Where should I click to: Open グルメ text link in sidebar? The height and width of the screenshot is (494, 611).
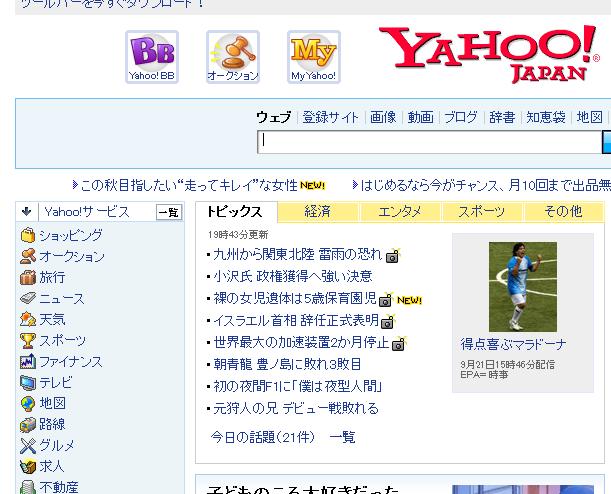[57, 446]
